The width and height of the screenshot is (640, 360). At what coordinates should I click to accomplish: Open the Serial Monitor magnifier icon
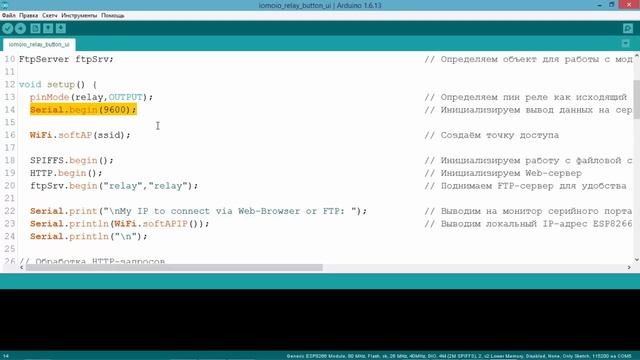[628, 28]
